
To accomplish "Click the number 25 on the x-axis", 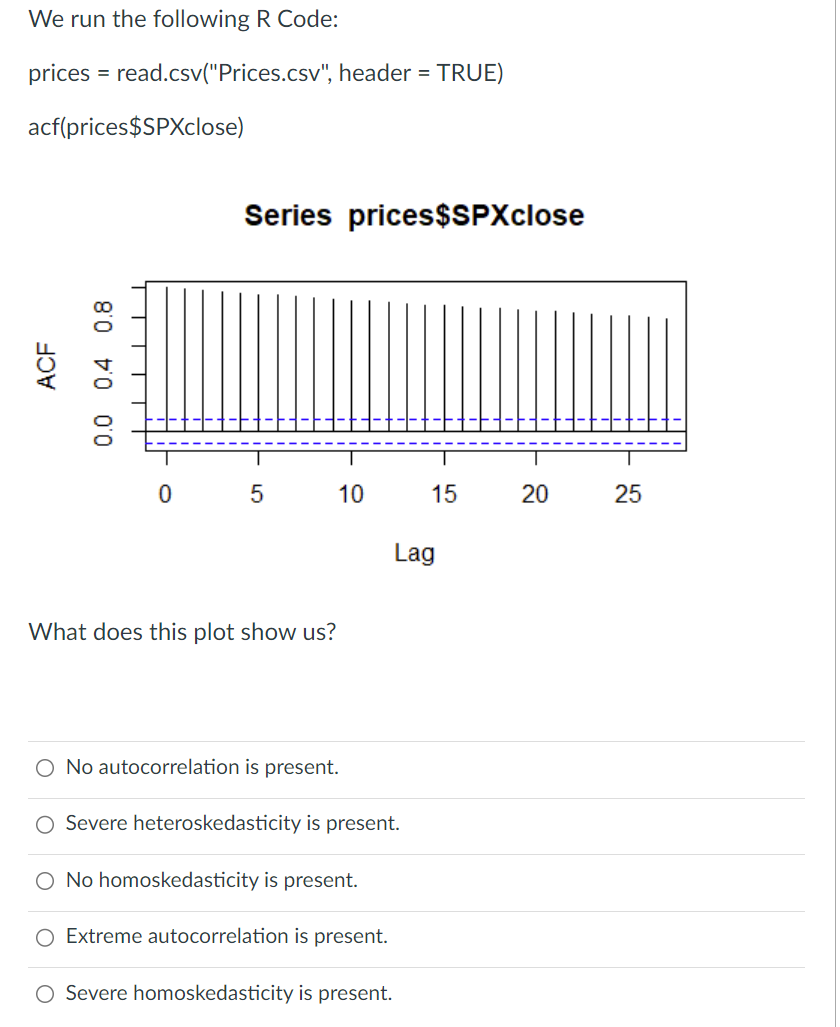I will [x=628, y=494].
